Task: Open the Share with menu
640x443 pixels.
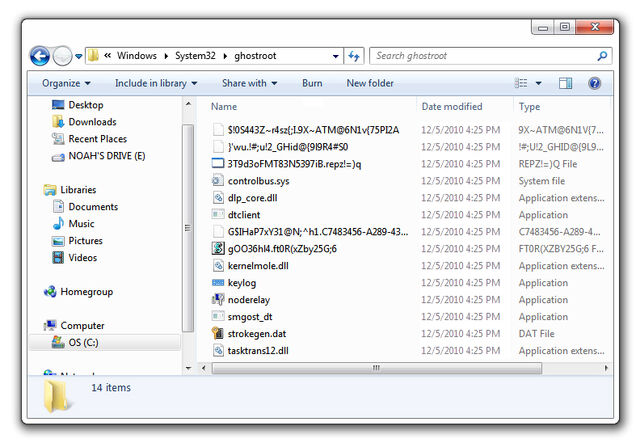Action: tap(249, 83)
